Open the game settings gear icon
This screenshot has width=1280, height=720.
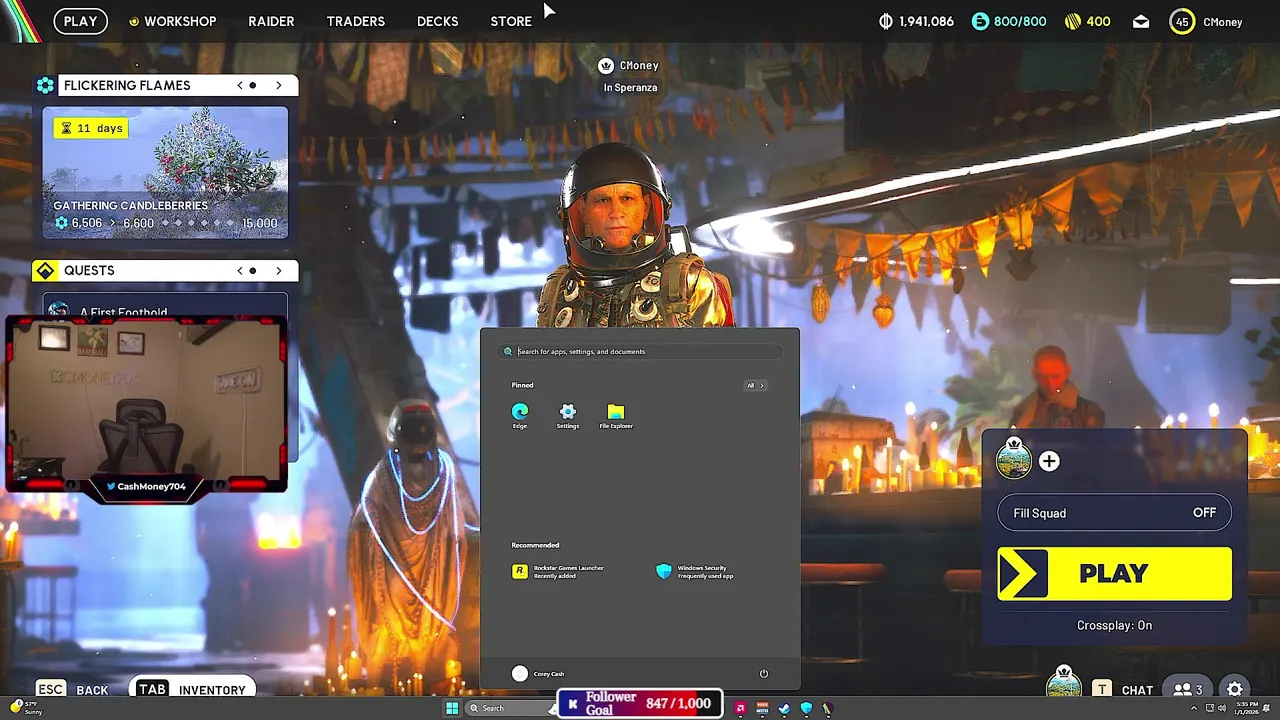(1235, 689)
